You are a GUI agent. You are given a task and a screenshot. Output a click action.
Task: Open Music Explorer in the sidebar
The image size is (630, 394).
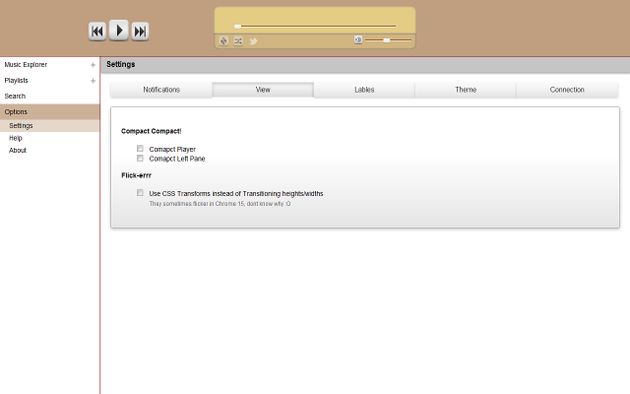(26, 65)
